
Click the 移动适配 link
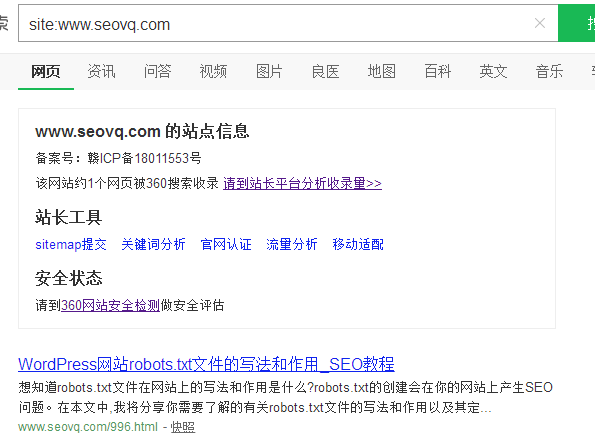pyautogui.click(x=358, y=244)
